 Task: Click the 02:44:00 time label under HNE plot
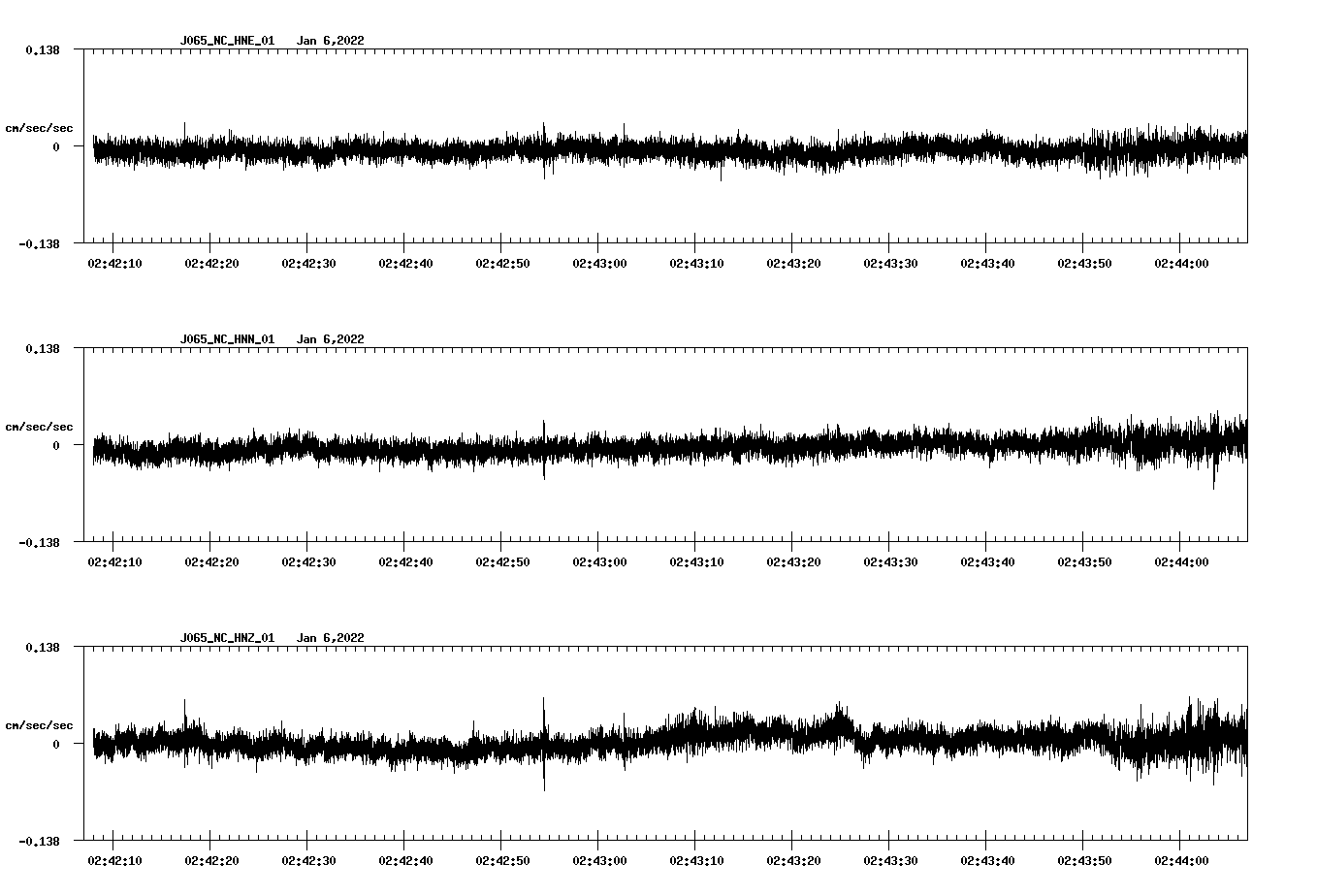click(x=1181, y=264)
